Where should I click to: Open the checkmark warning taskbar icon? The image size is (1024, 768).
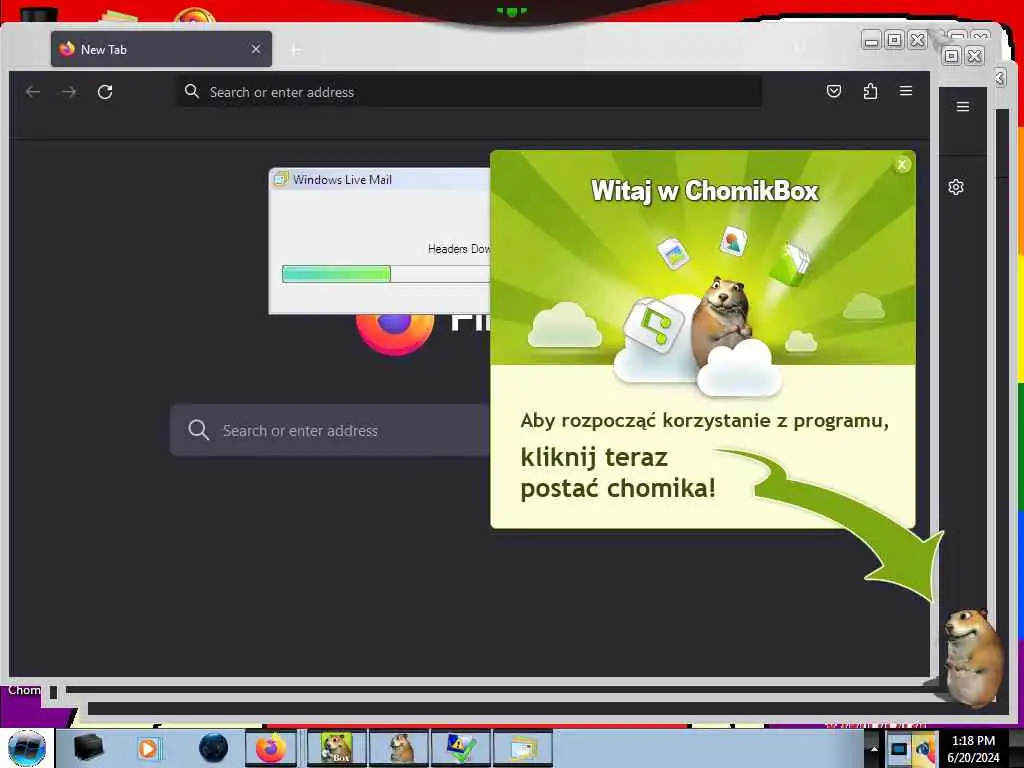tap(460, 748)
